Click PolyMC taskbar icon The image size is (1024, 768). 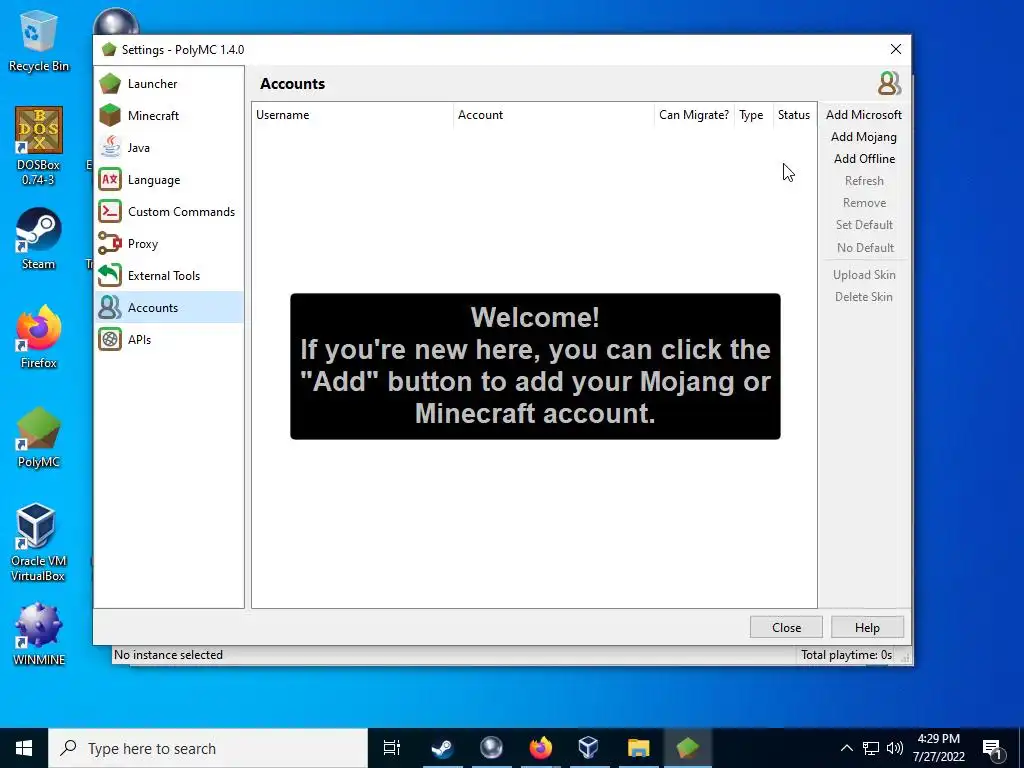click(x=688, y=748)
